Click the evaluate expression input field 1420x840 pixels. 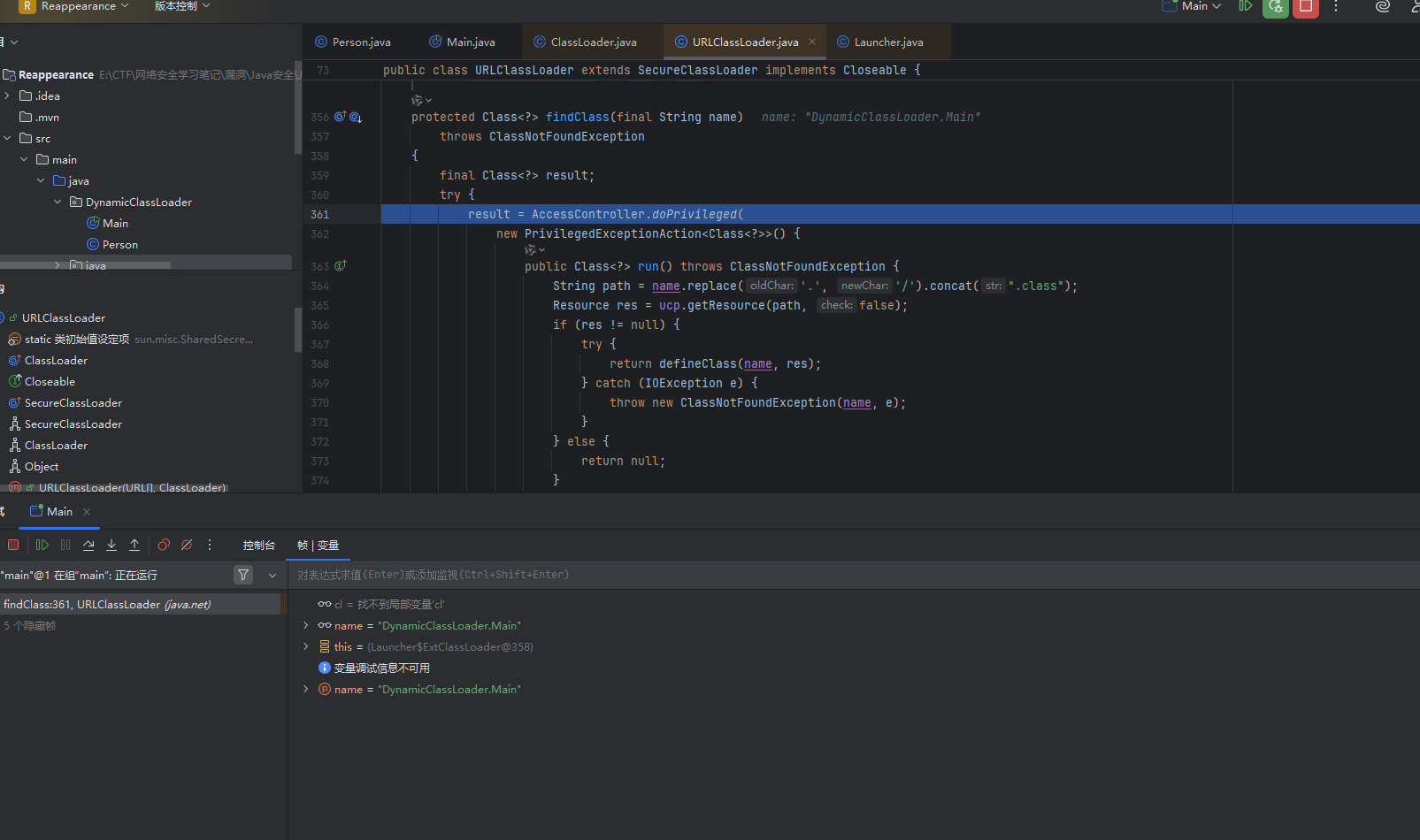click(x=796, y=576)
